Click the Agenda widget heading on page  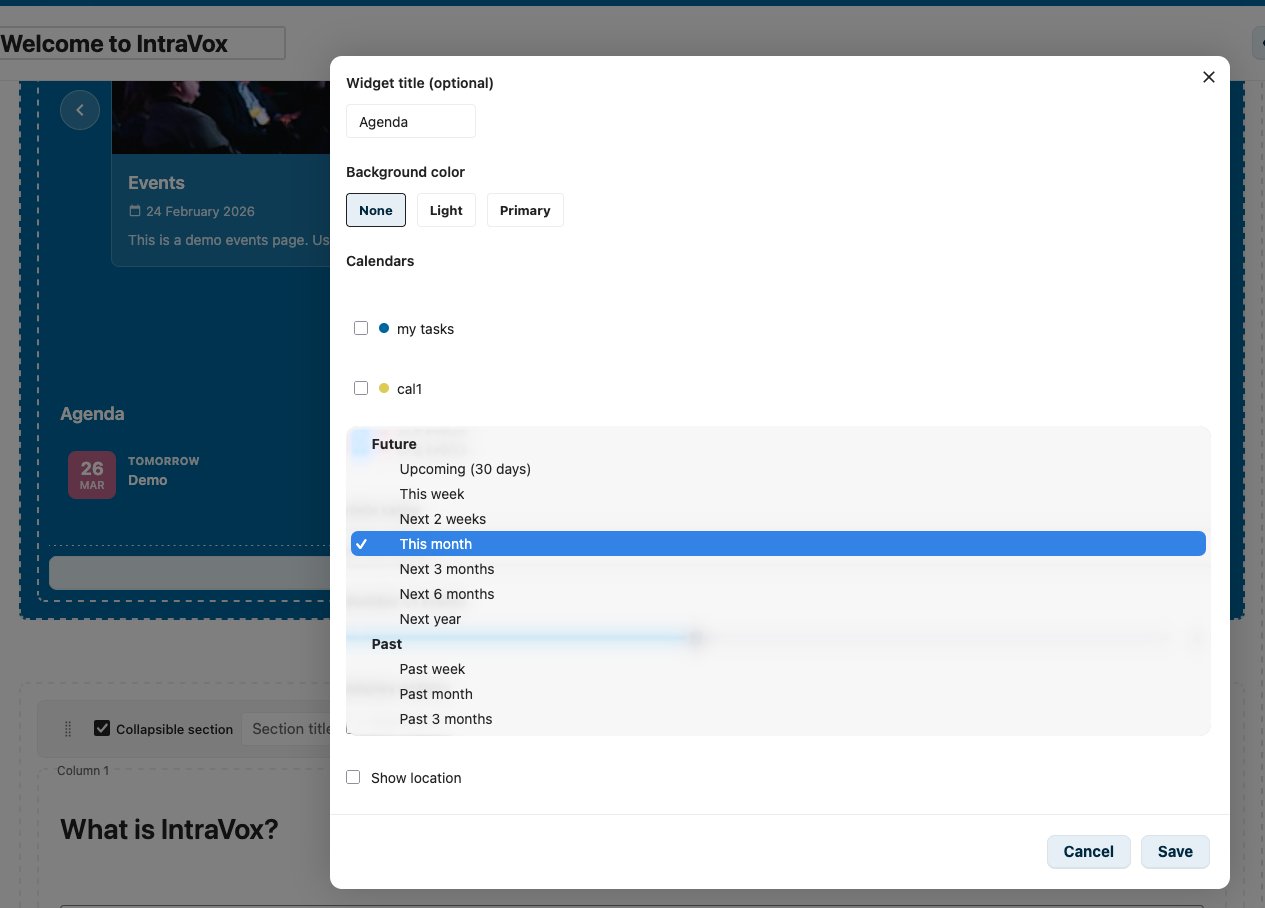tap(92, 414)
